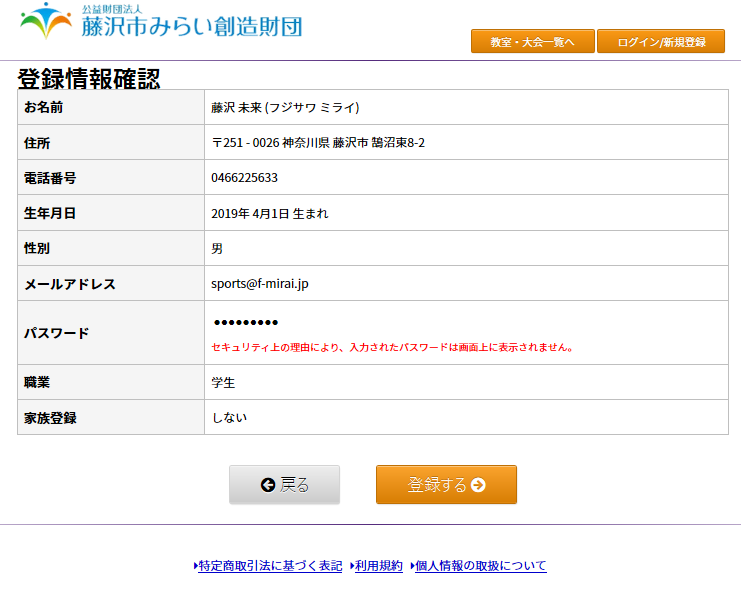Image resolution: width=741 pixels, height=590 pixels.
Task: Click the triangle bullet before 特定商取引法に基づく表記
Action: 195,566
